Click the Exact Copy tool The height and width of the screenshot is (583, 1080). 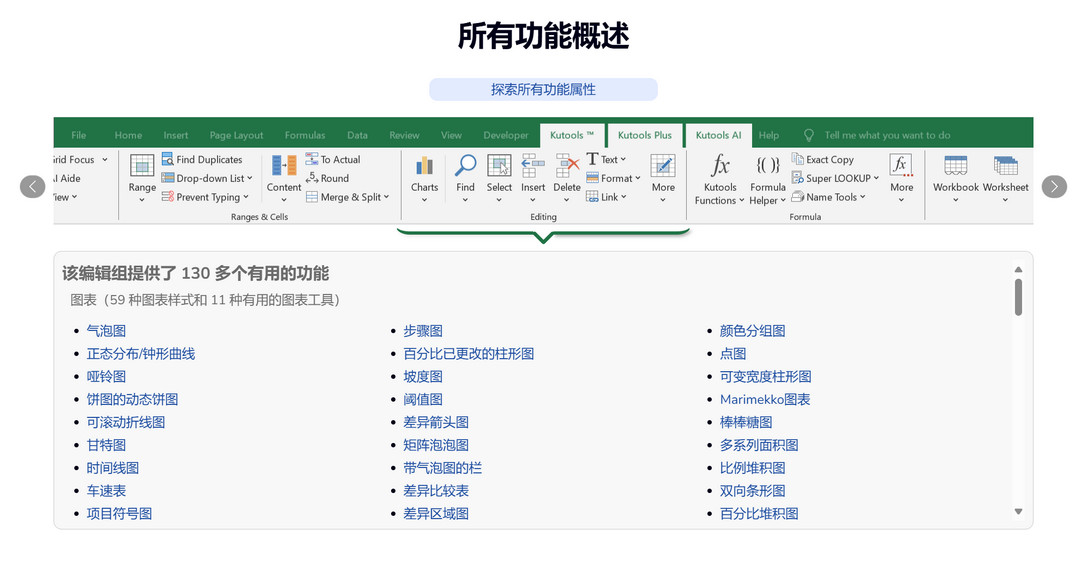pyautogui.click(x=822, y=159)
